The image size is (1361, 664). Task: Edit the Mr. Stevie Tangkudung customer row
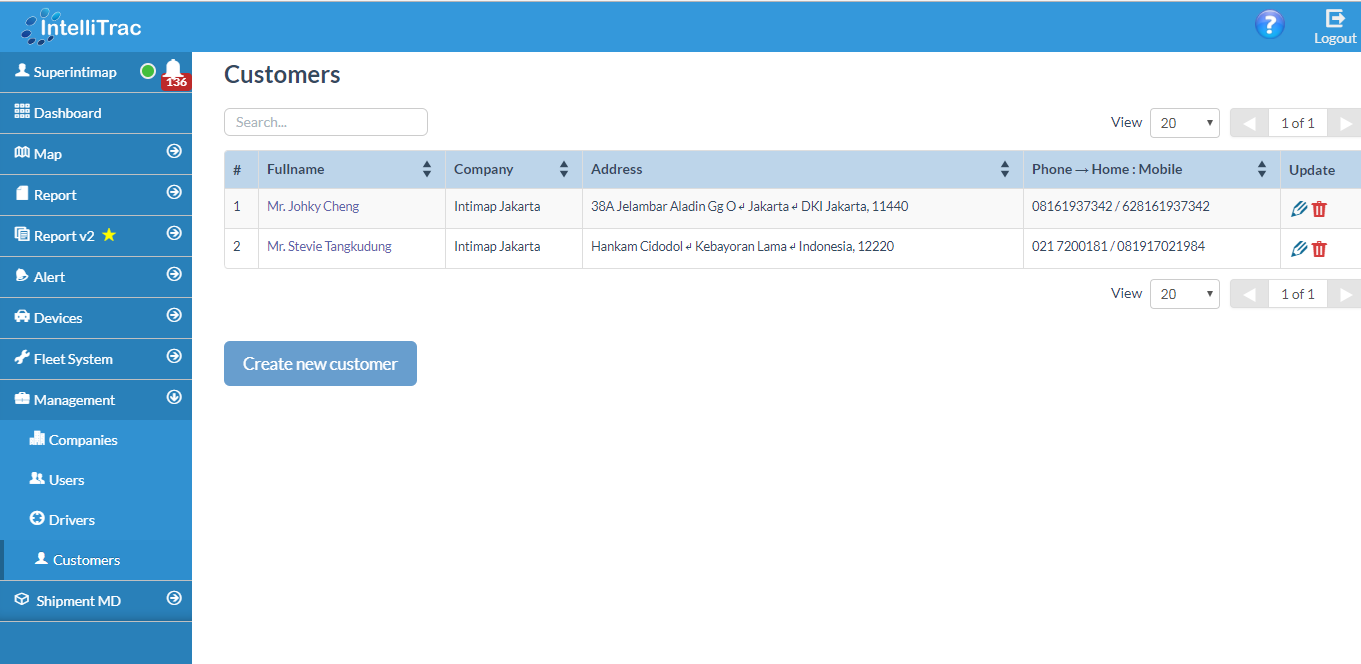[x=1299, y=248]
